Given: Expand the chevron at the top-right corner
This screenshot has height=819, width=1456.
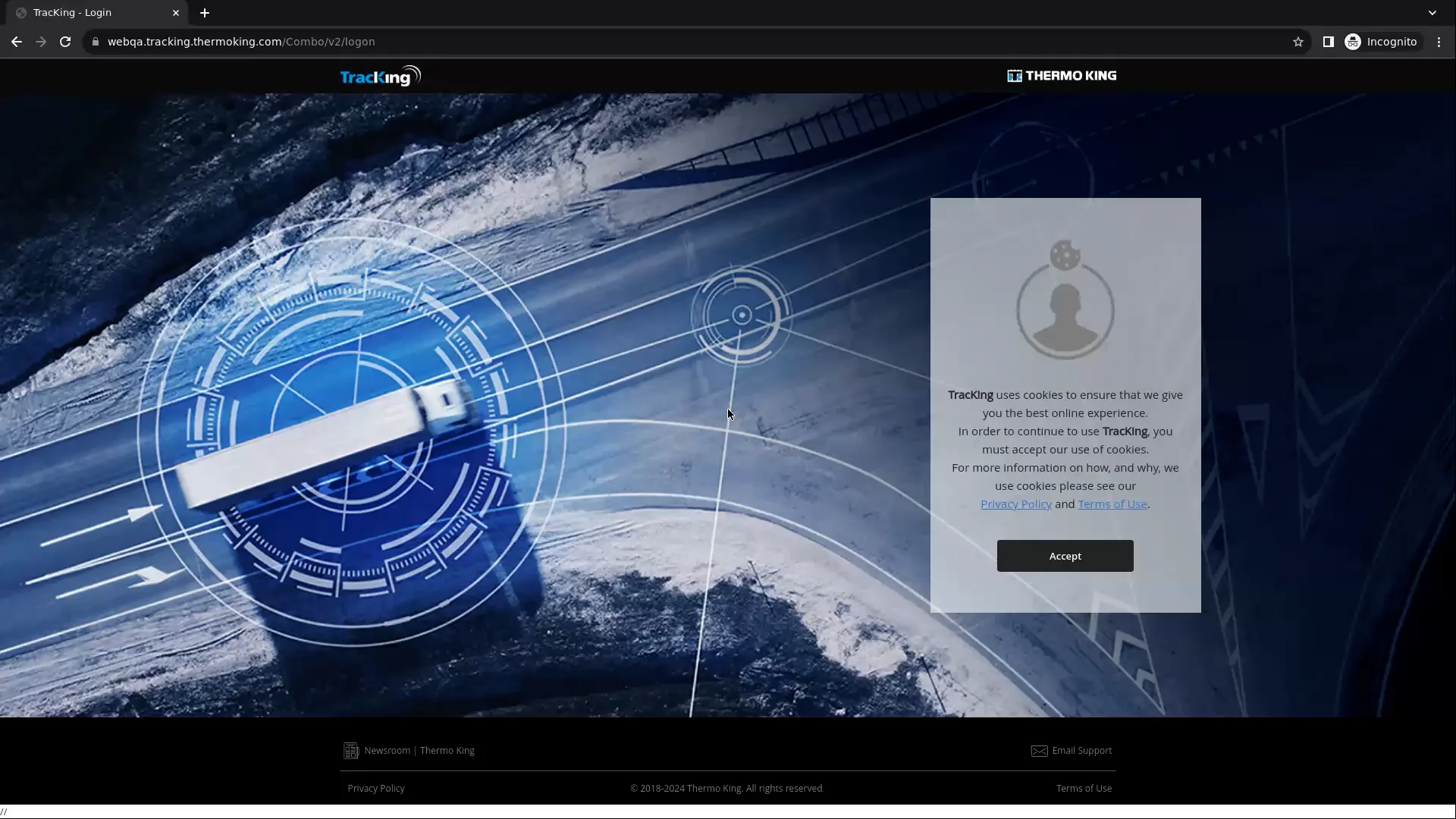Looking at the screenshot, I should point(1432,12).
